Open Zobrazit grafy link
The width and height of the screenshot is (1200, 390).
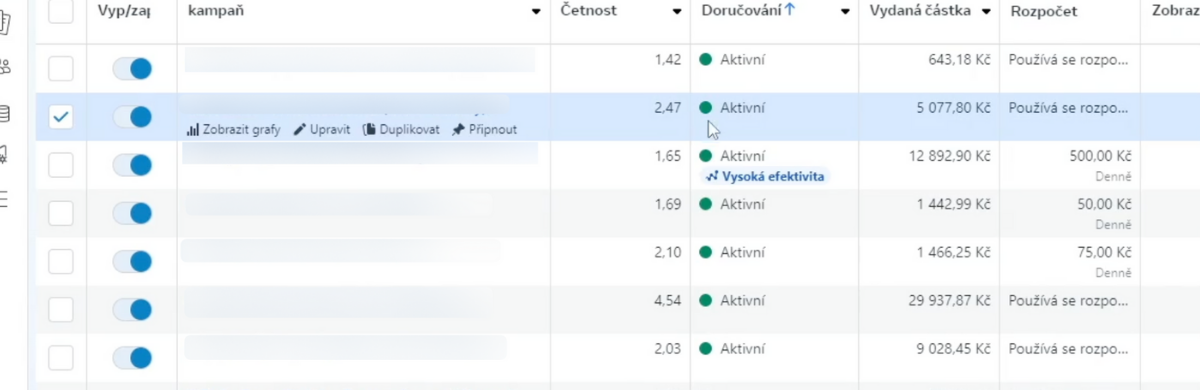click(241, 130)
